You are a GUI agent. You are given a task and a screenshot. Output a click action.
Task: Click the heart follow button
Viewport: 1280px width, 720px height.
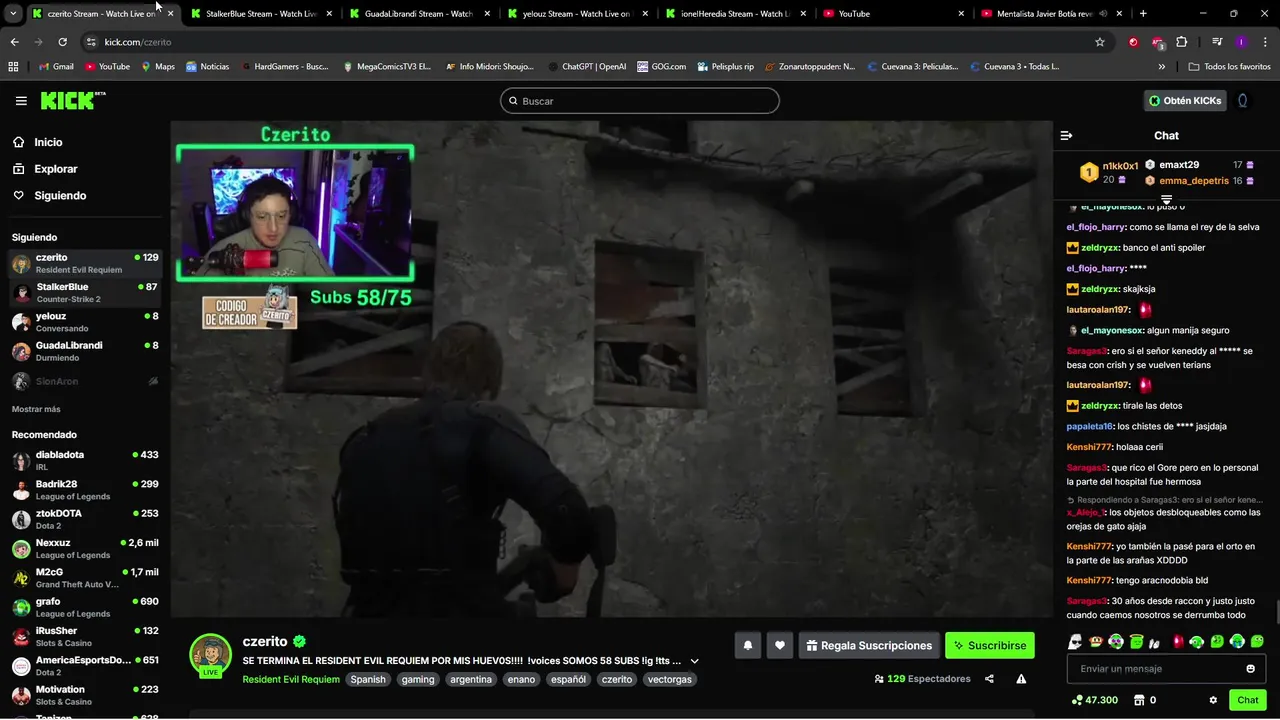pyautogui.click(x=780, y=646)
